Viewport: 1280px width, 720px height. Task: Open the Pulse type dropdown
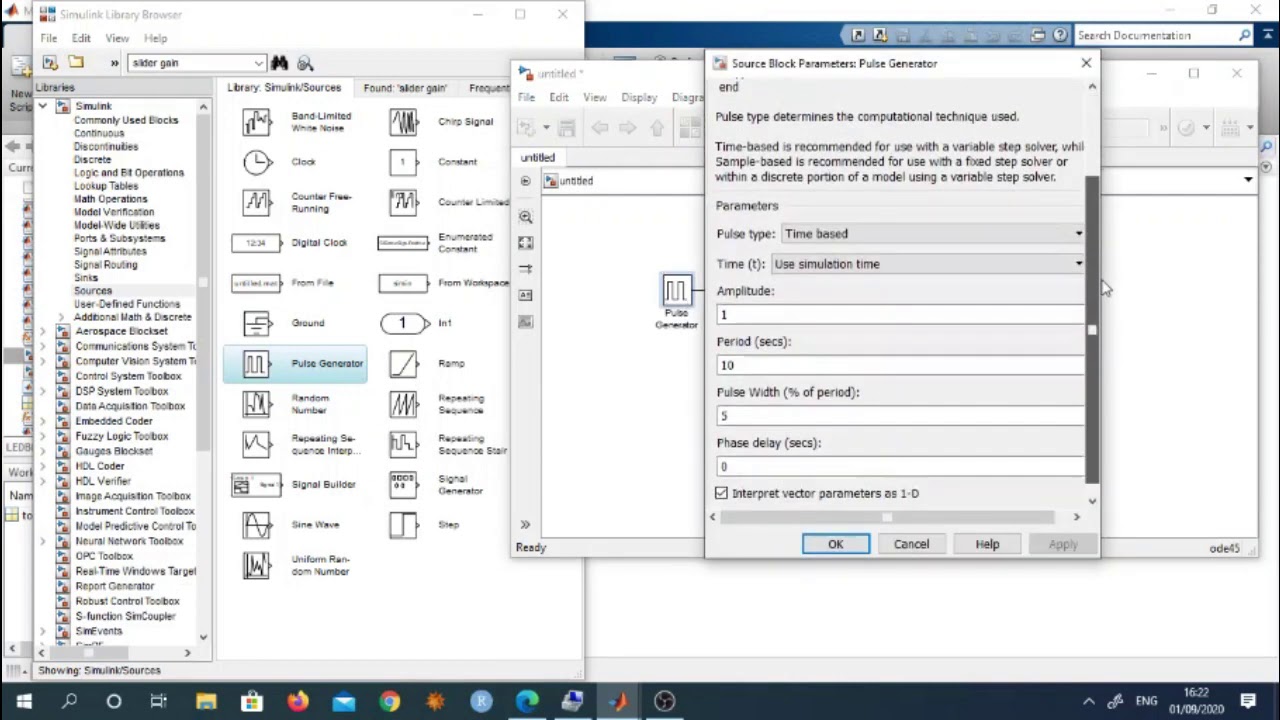tap(932, 234)
